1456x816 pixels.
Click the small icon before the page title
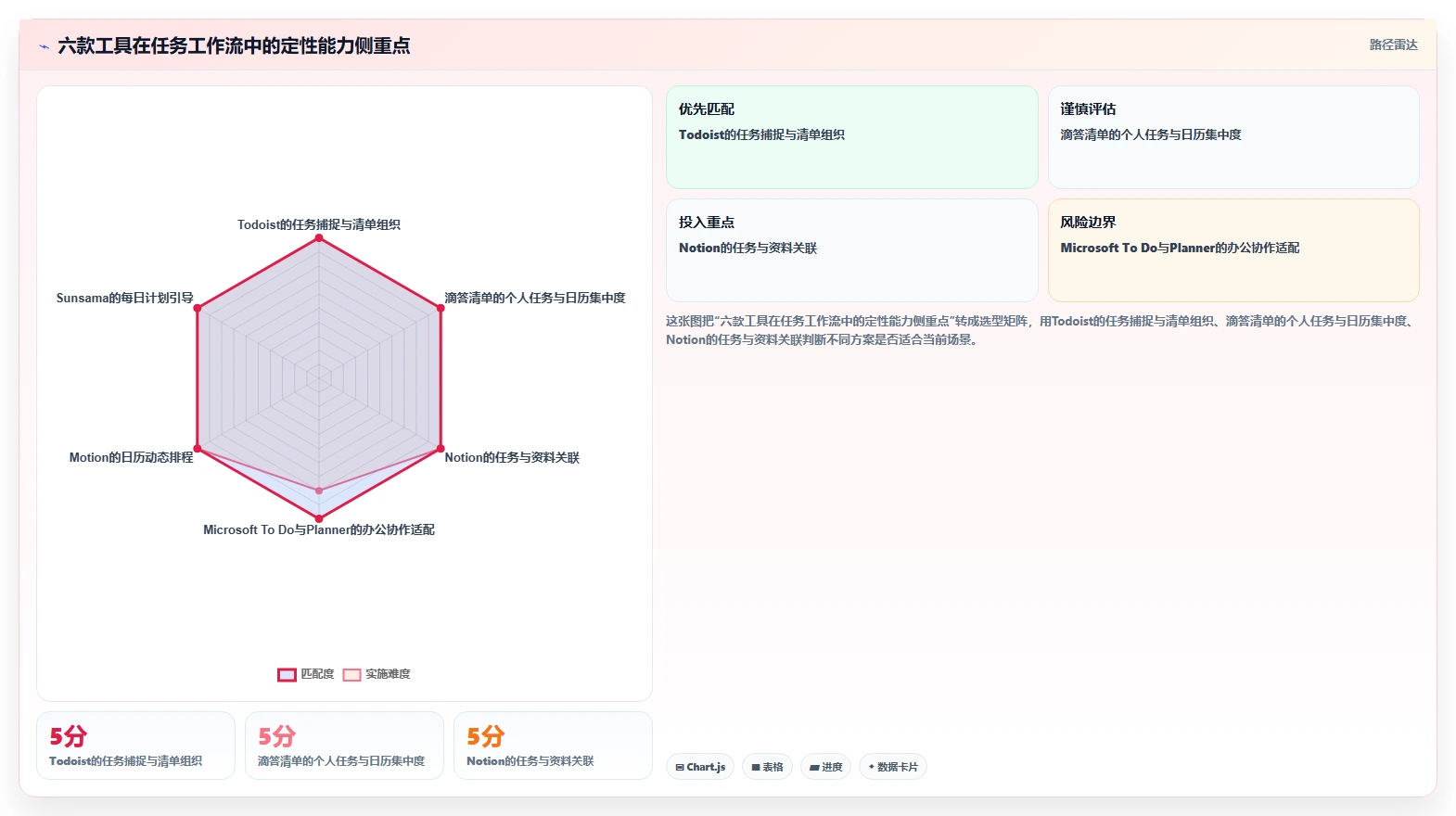(44, 46)
